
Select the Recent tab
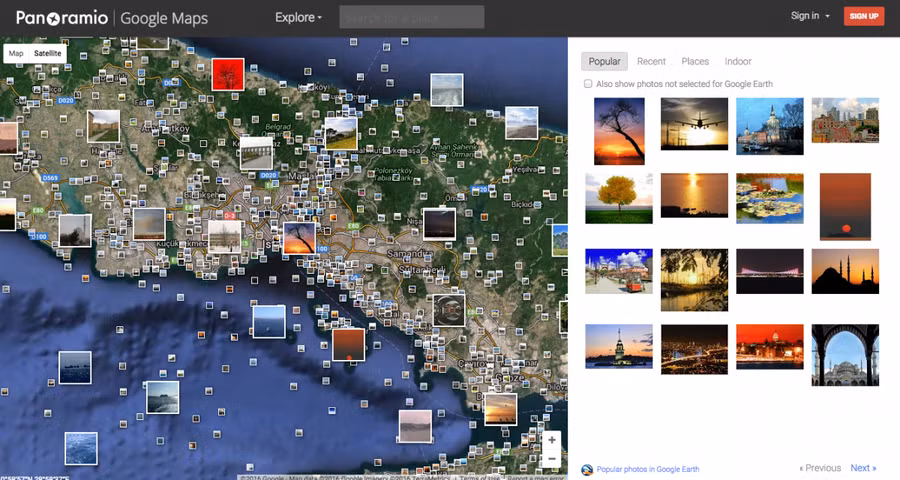[x=651, y=62]
